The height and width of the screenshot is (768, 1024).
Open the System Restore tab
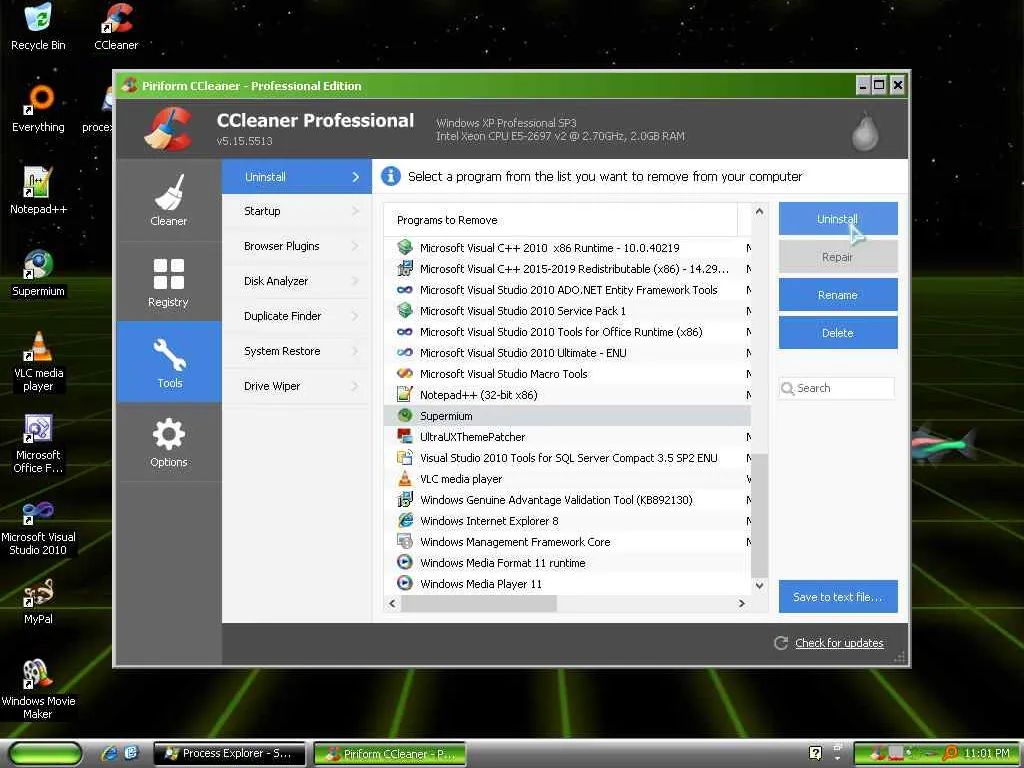[297, 351]
